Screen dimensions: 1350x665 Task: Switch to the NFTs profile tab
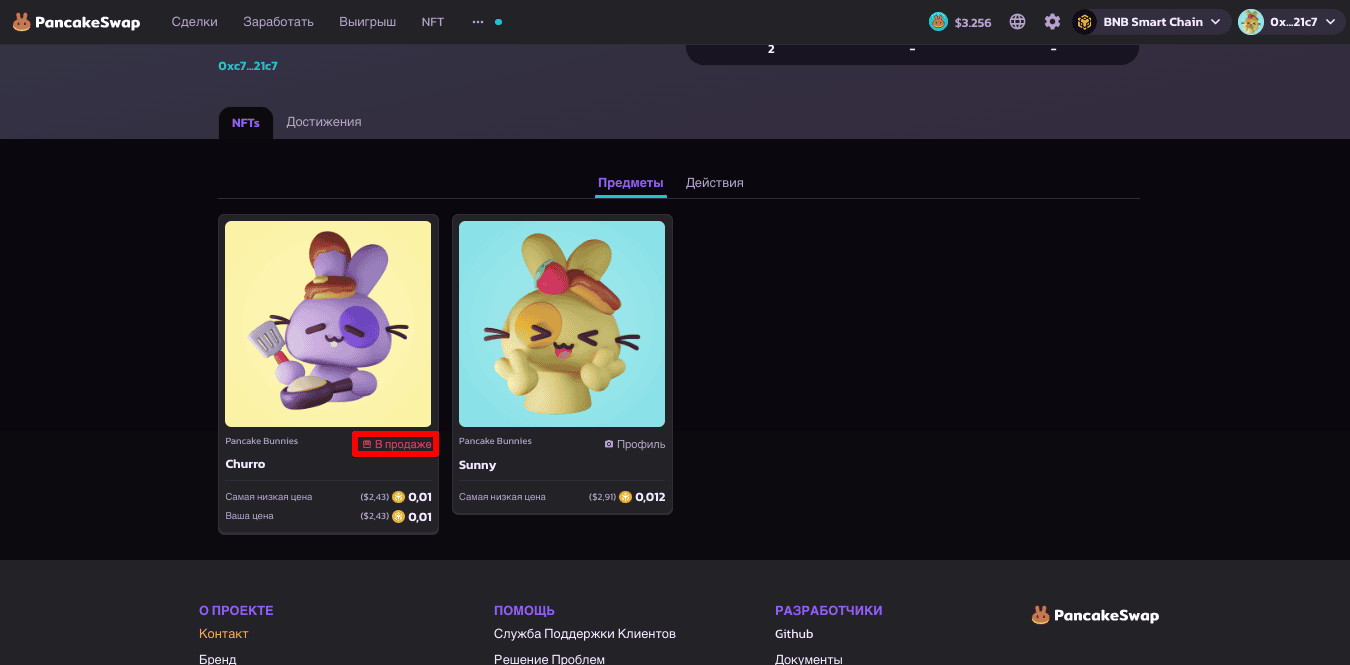point(246,123)
